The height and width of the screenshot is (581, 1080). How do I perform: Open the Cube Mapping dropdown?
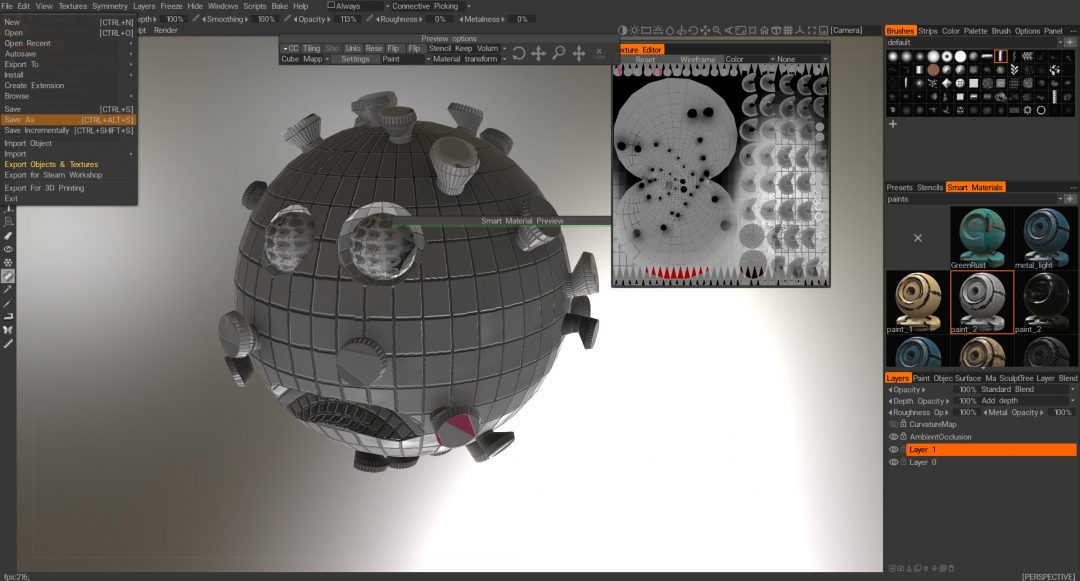[x=305, y=59]
